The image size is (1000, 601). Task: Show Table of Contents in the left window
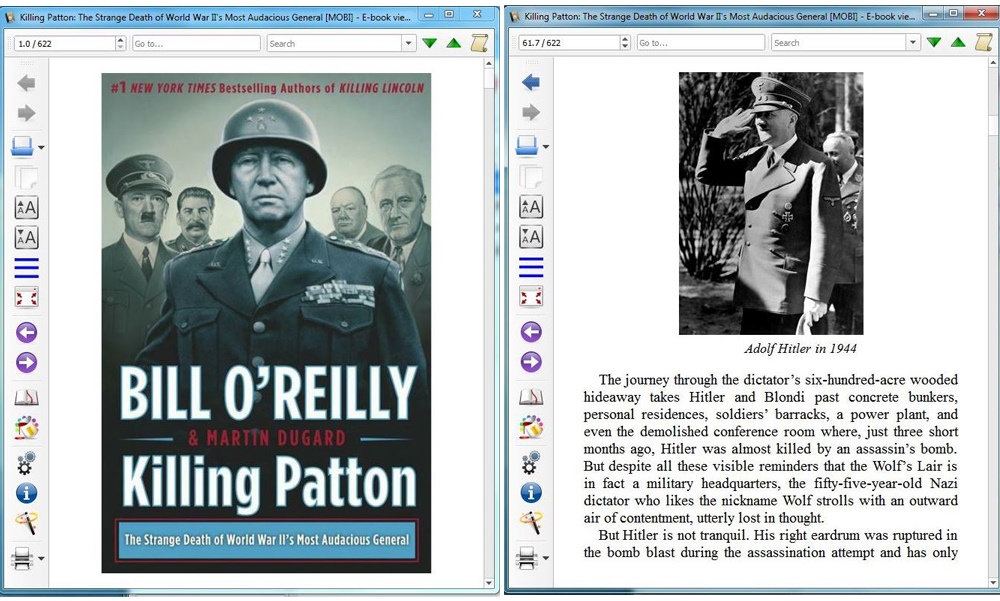click(x=26, y=268)
